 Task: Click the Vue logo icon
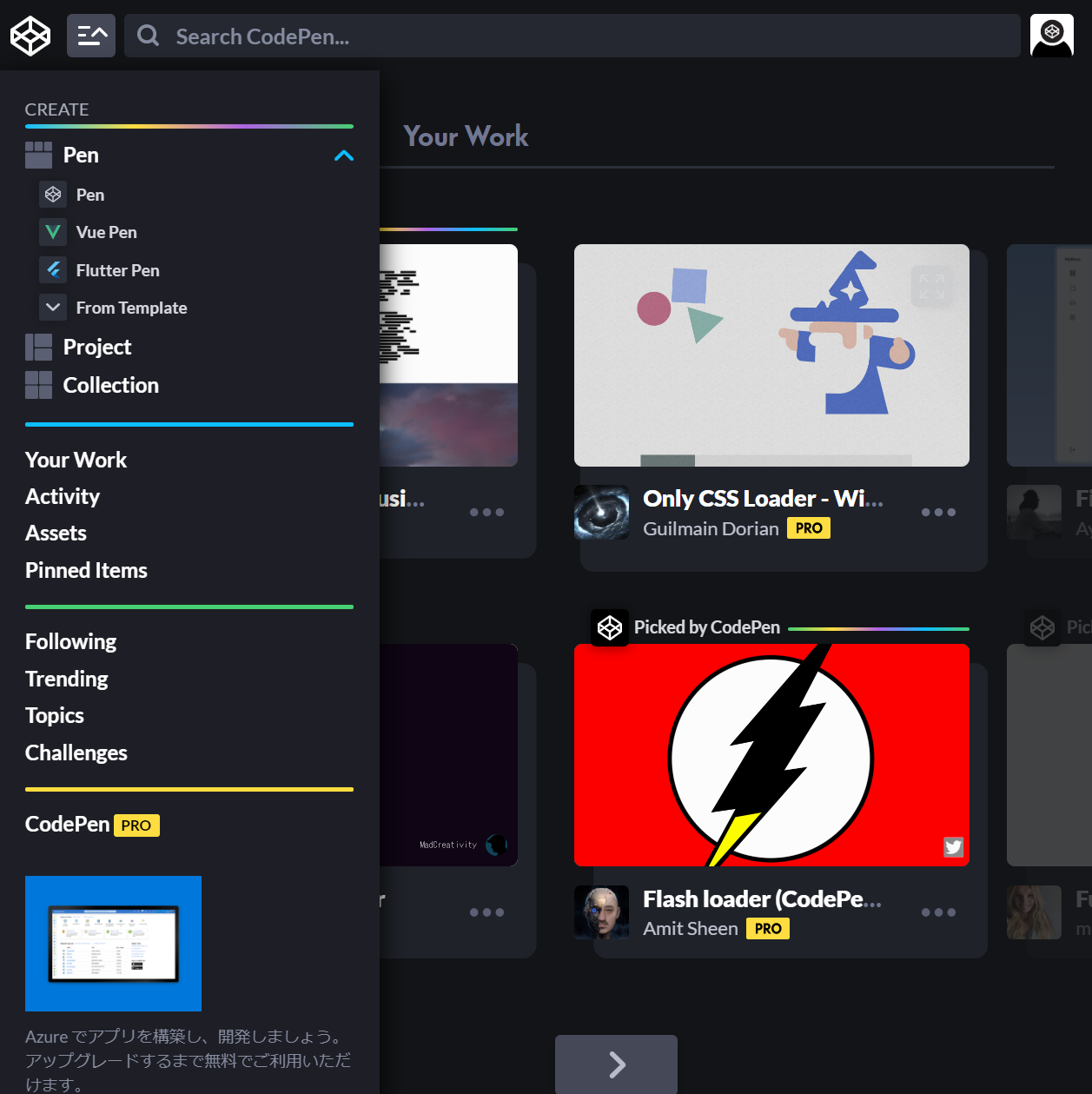53,232
